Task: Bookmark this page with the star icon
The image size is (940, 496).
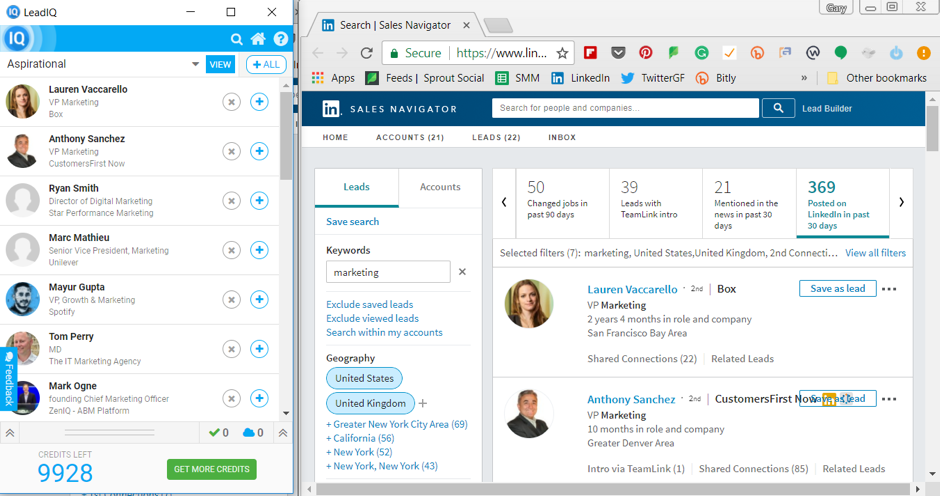Action: [562, 53]
